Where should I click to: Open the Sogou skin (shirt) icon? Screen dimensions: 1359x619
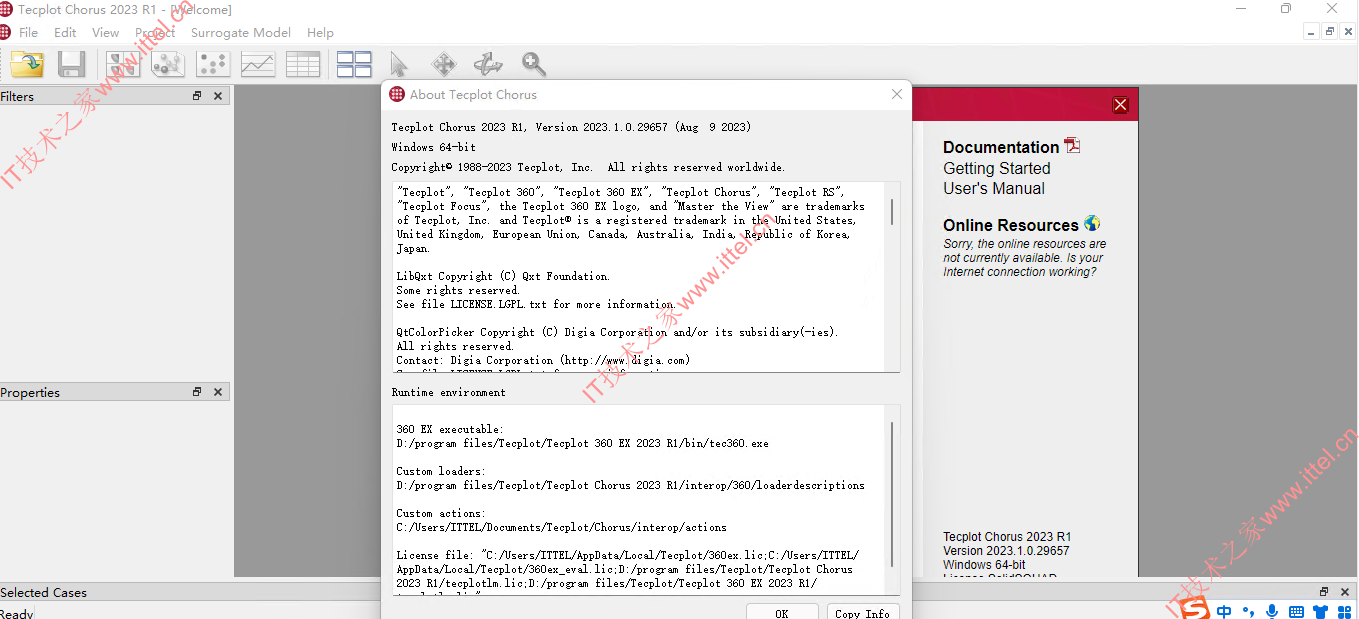coord(1320,611)
